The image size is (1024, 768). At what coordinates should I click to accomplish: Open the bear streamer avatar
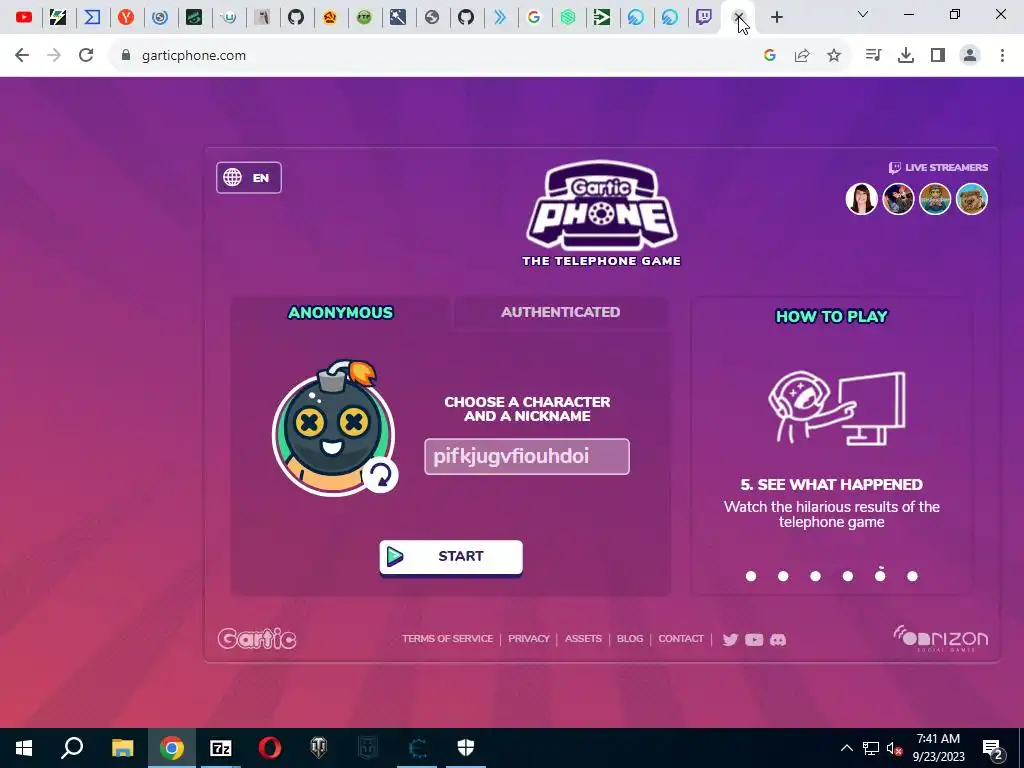coord(972,199)
